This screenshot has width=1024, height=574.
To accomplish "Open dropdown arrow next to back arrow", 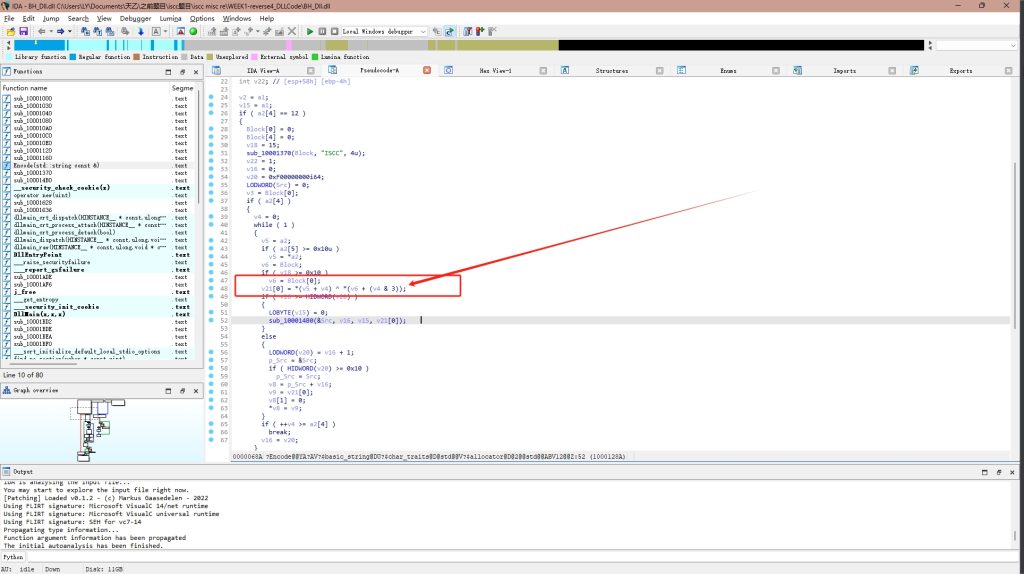I will [51, 31].
